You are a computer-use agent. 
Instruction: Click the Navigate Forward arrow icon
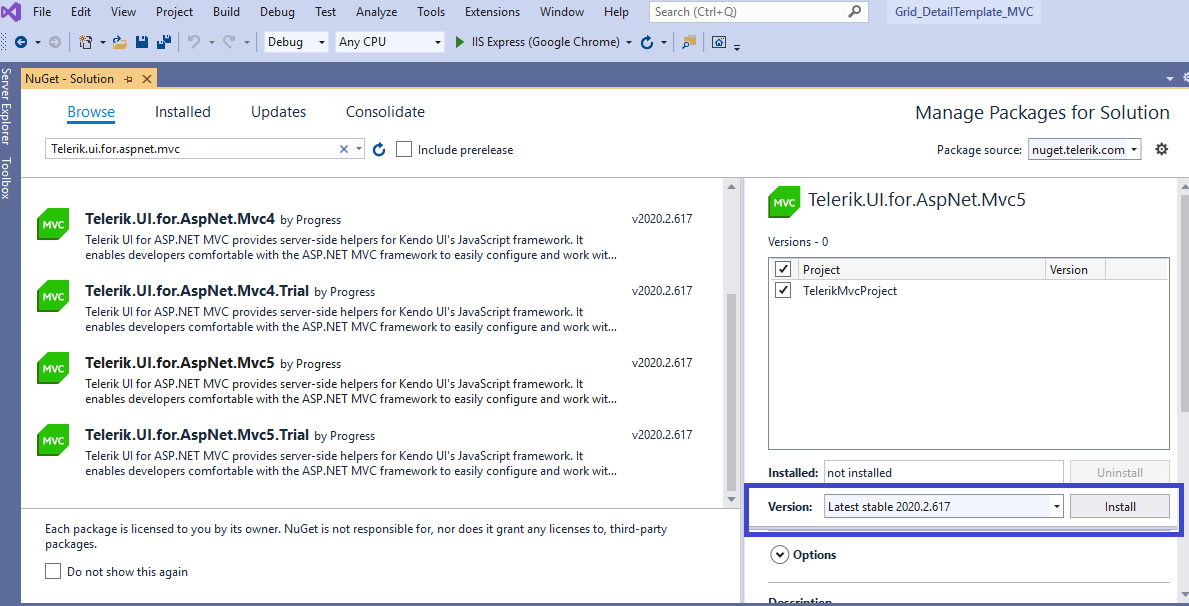[x=54, y=42]
